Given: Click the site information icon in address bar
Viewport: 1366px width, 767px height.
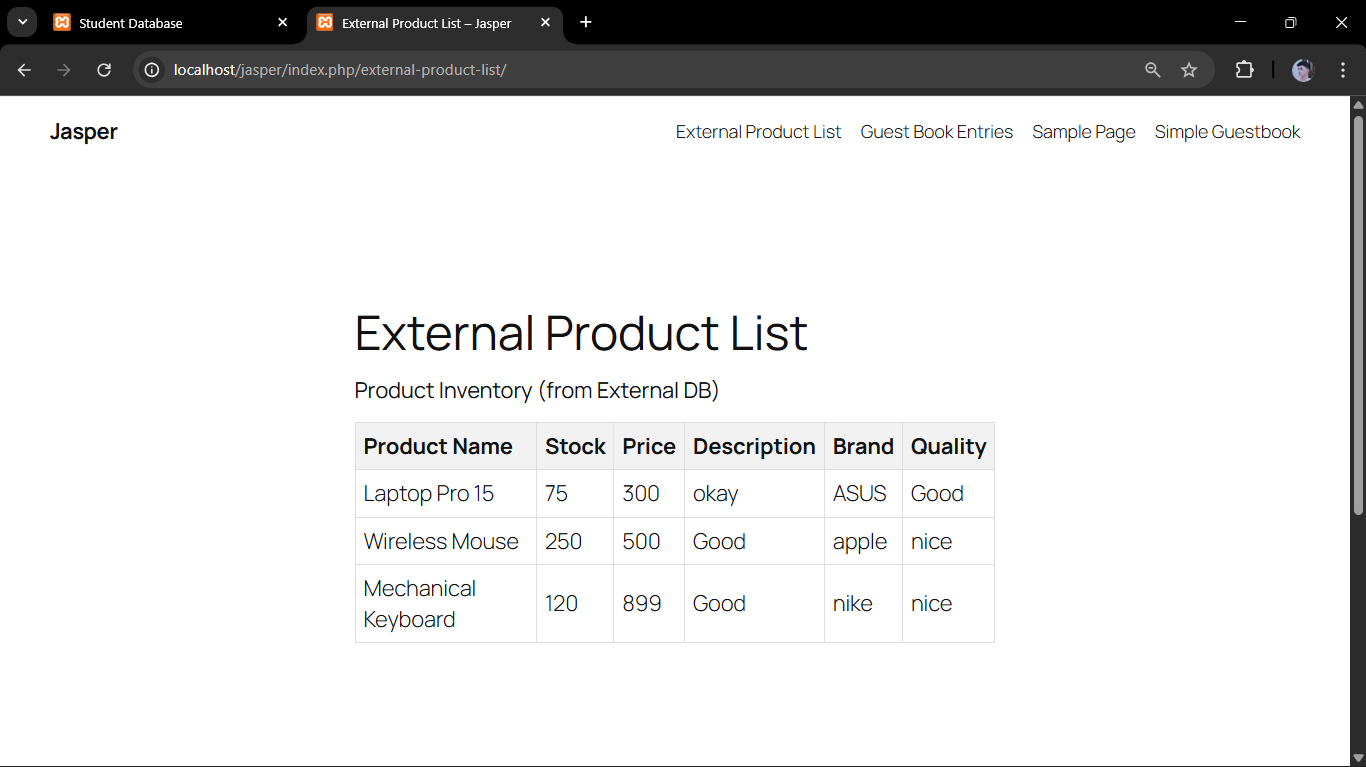Looking at the screenshot, I should click(152, 70).
